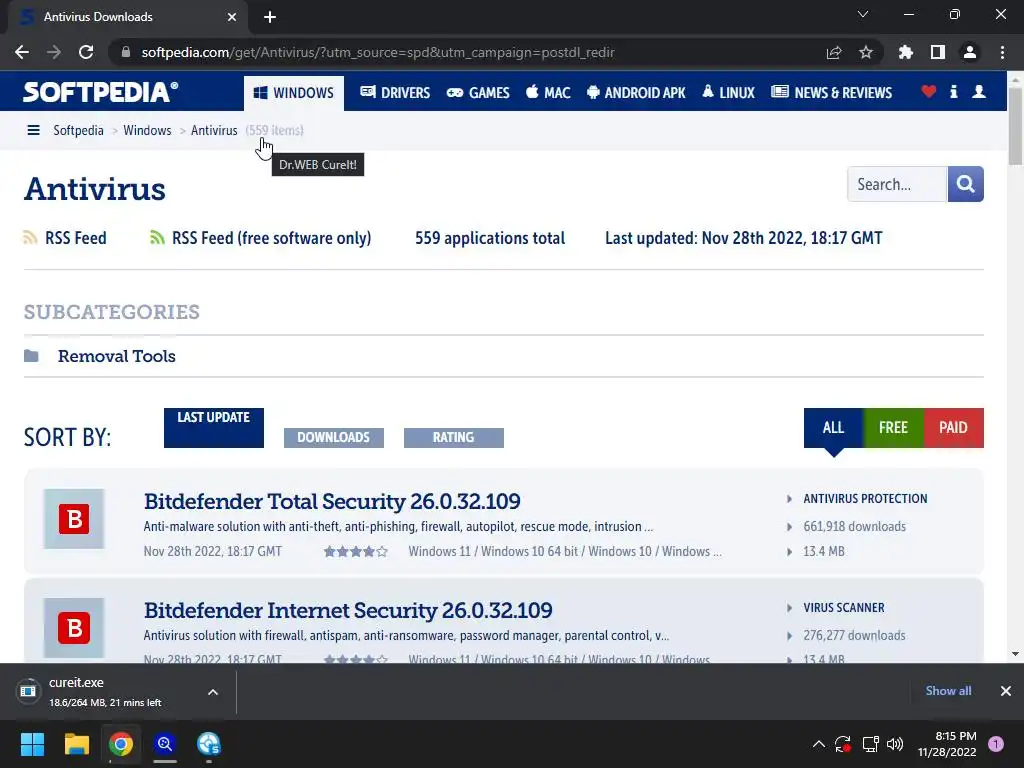
Task: Open the Windows Start menu
Action: 32,744
